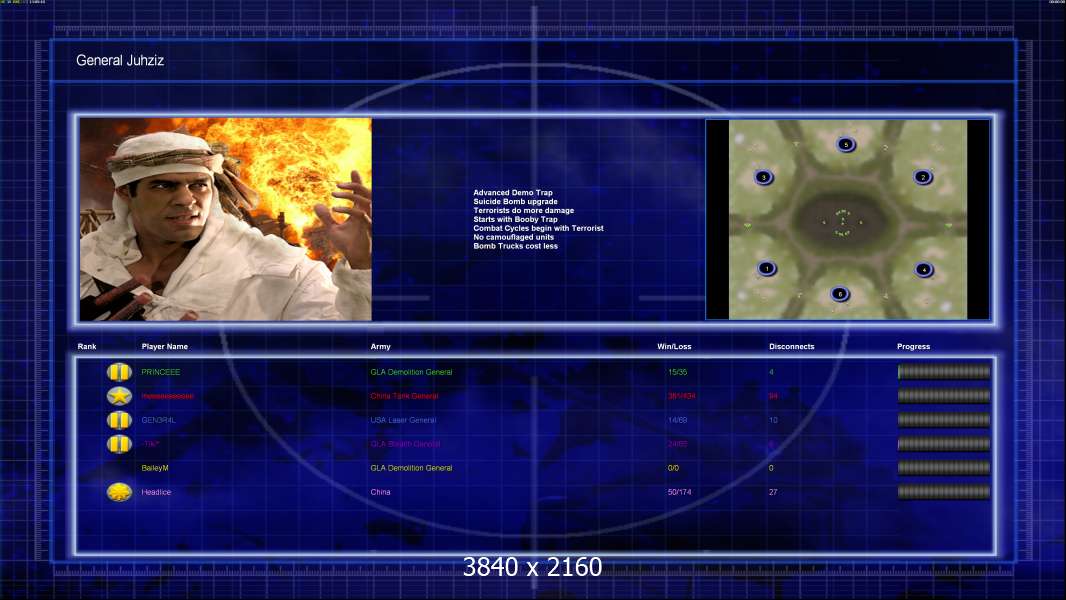Image resolution: width=1066 pixels, height=600 pixels.
Task: Click PRINCEEE's disconnects value 4
Action: pyautogui.click(x=771, y=372)
